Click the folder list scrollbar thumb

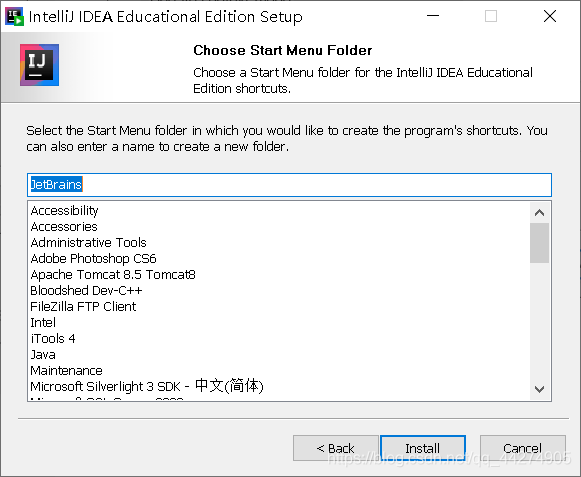[x=540, y=243]
